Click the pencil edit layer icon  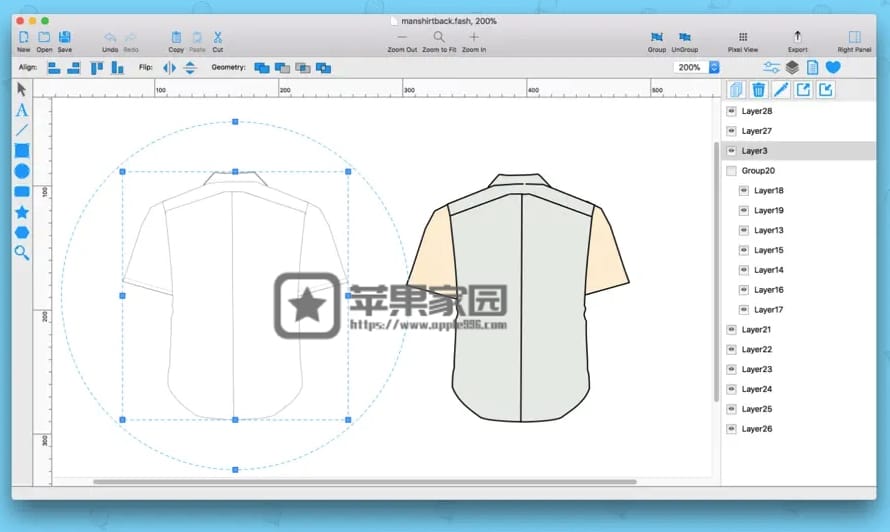[781, 90]
